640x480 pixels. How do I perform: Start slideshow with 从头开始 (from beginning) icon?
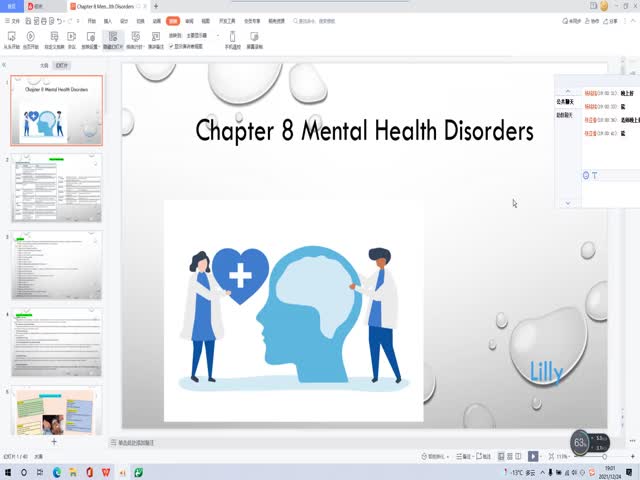coord(11,40)
